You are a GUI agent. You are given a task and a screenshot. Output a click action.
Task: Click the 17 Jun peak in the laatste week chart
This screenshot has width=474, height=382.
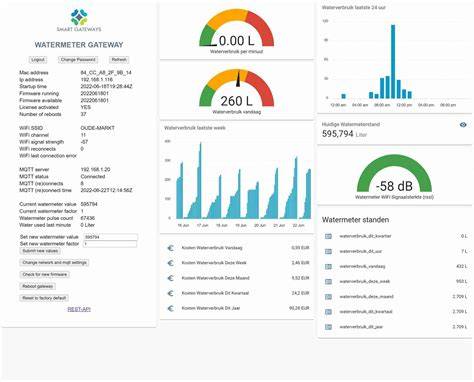click(200, 180)
